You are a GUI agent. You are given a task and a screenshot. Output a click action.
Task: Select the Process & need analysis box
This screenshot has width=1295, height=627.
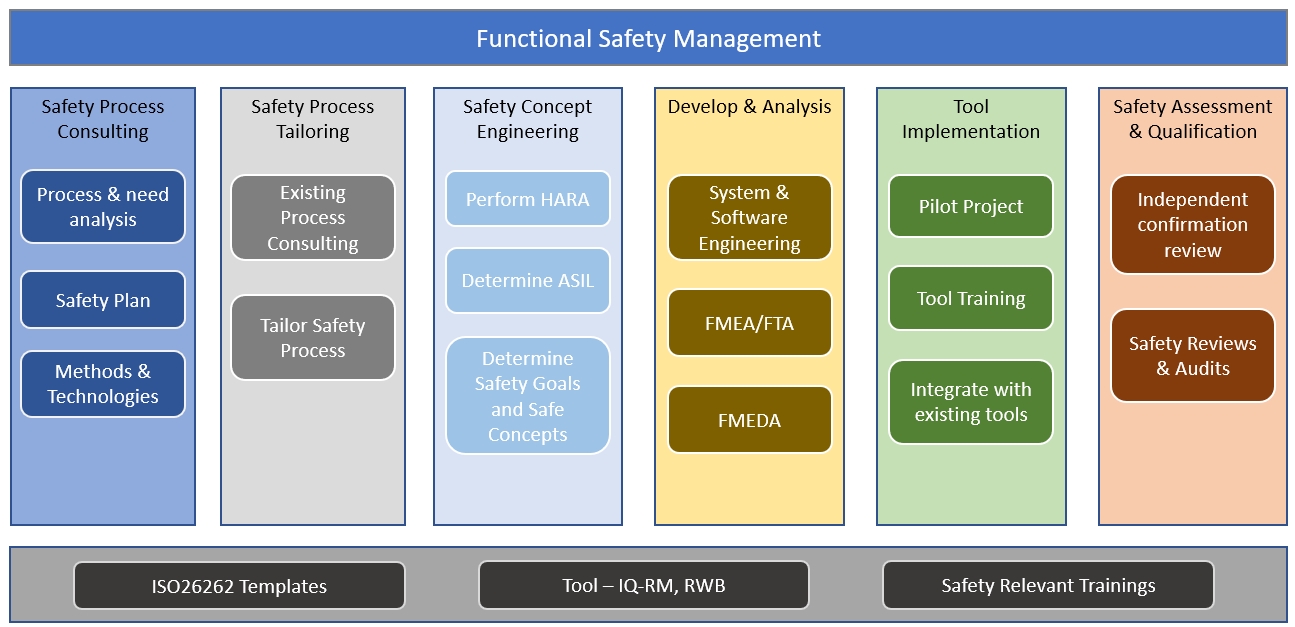(103, 207)
